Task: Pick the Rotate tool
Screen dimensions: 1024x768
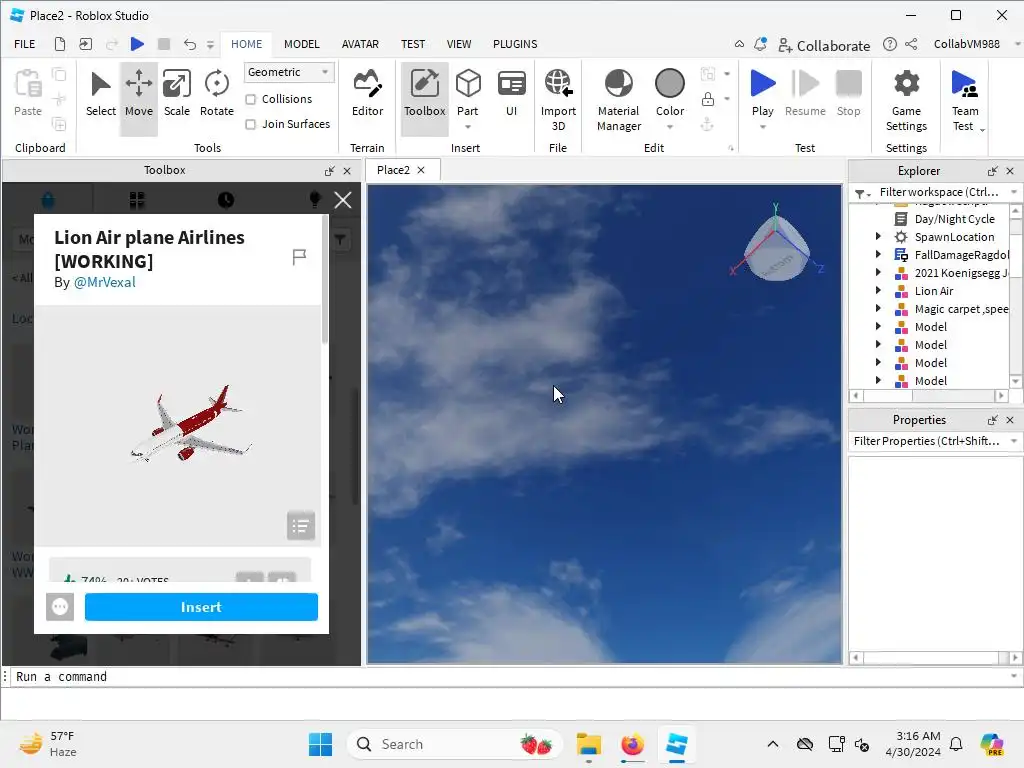Action: click(216, 93)
